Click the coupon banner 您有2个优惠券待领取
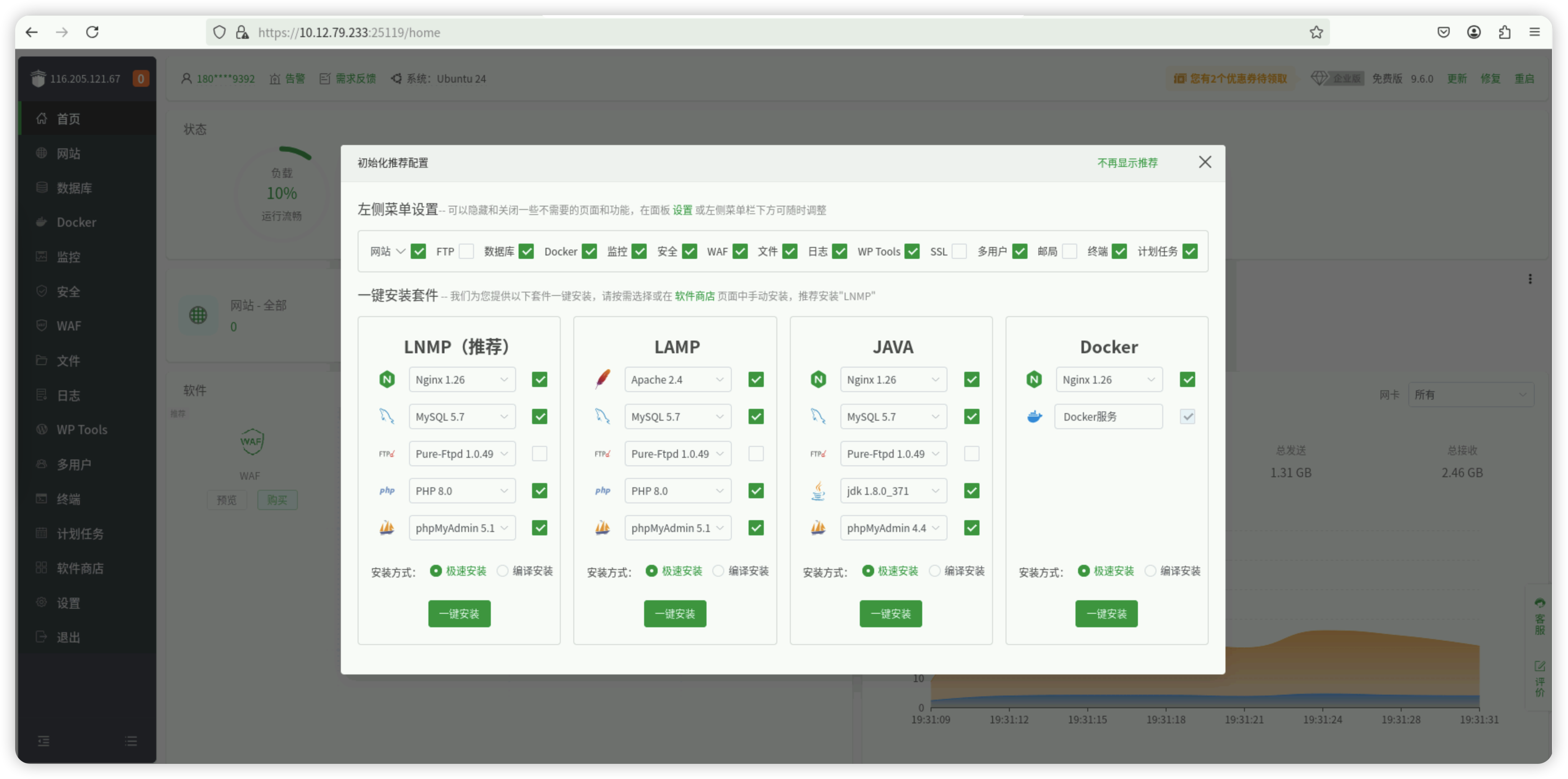Viewport: 1568px width, 779px height. click(x=1230, y=78)
